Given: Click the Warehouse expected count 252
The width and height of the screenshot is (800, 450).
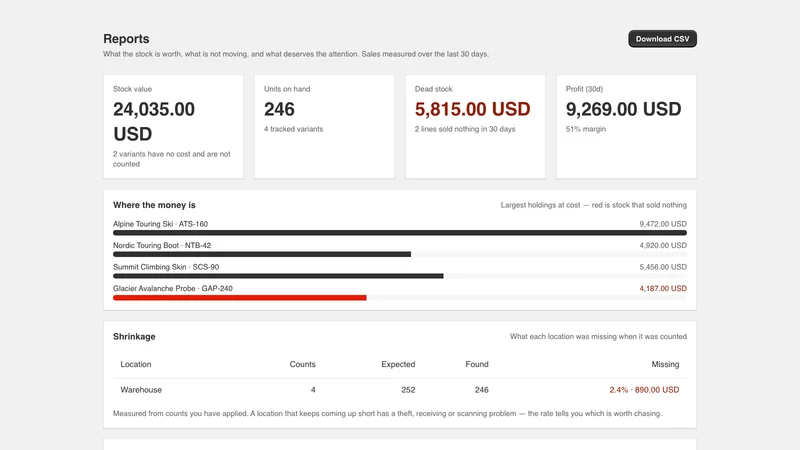Looking at the screenshot, I should tap(408, 390).
